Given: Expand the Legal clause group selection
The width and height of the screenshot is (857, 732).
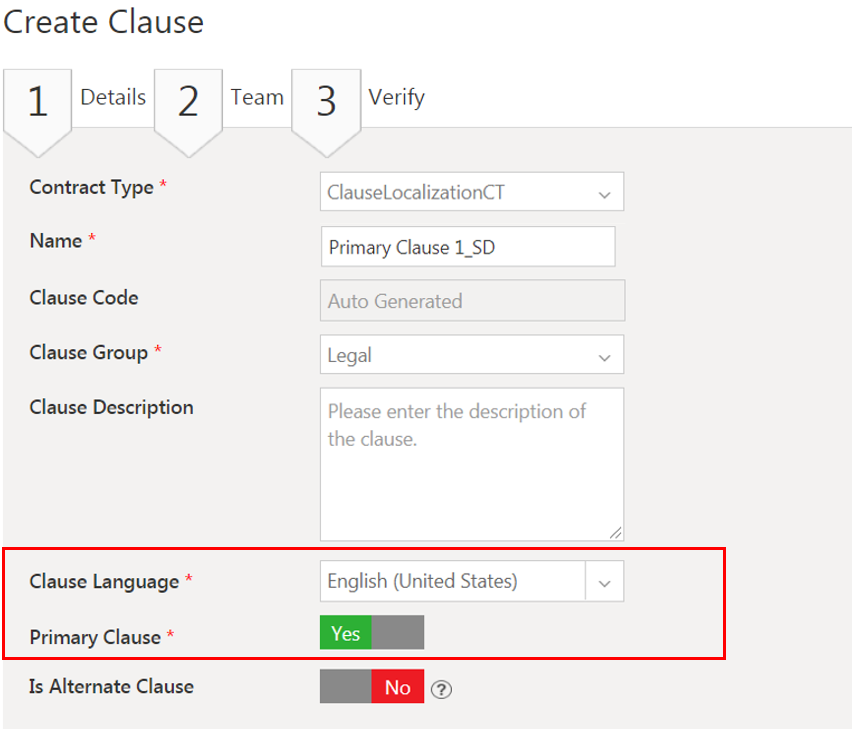Looking at the screenshot, I should coord(460,355).
